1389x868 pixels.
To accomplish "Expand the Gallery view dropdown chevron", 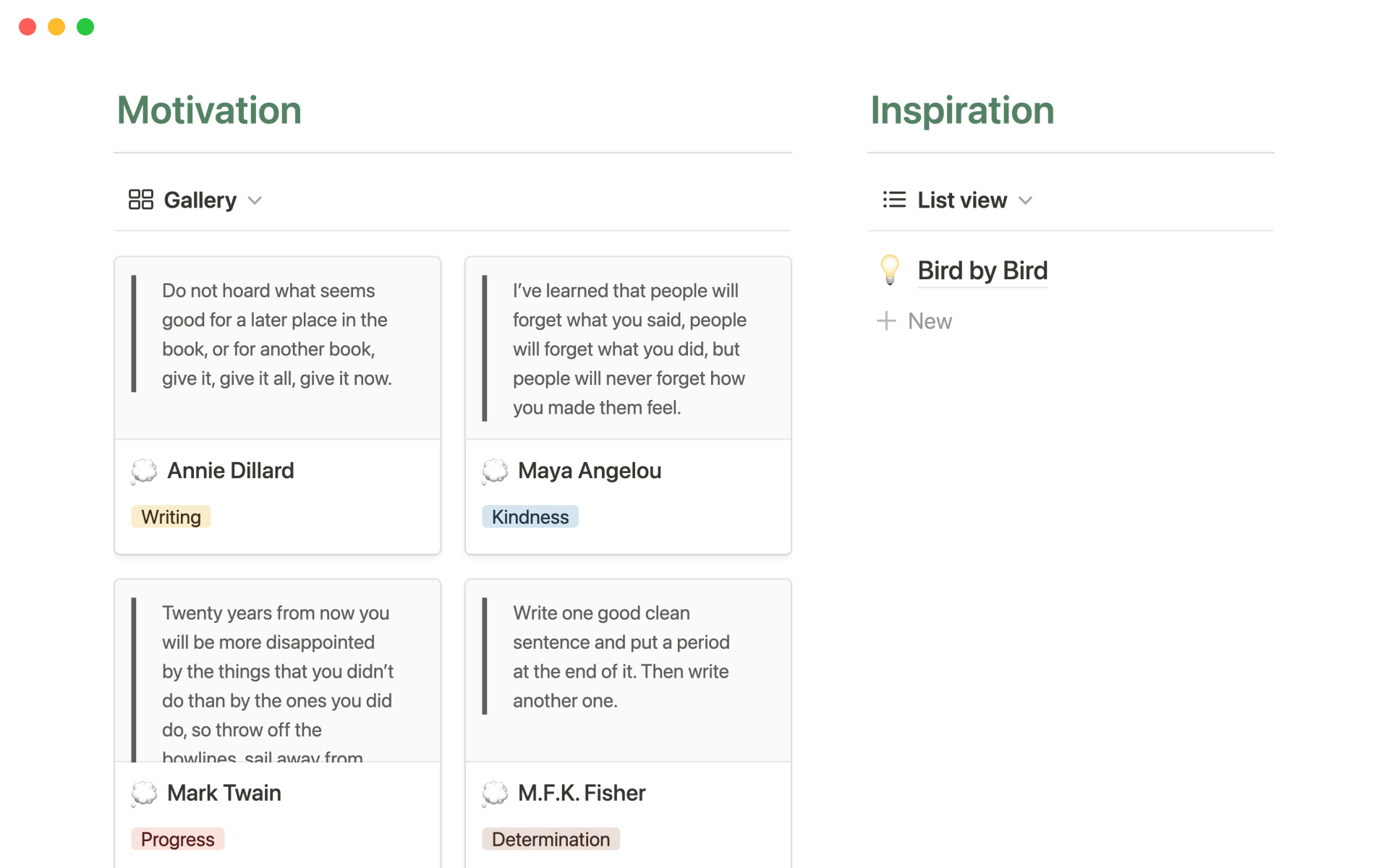I will click(255, 200).
